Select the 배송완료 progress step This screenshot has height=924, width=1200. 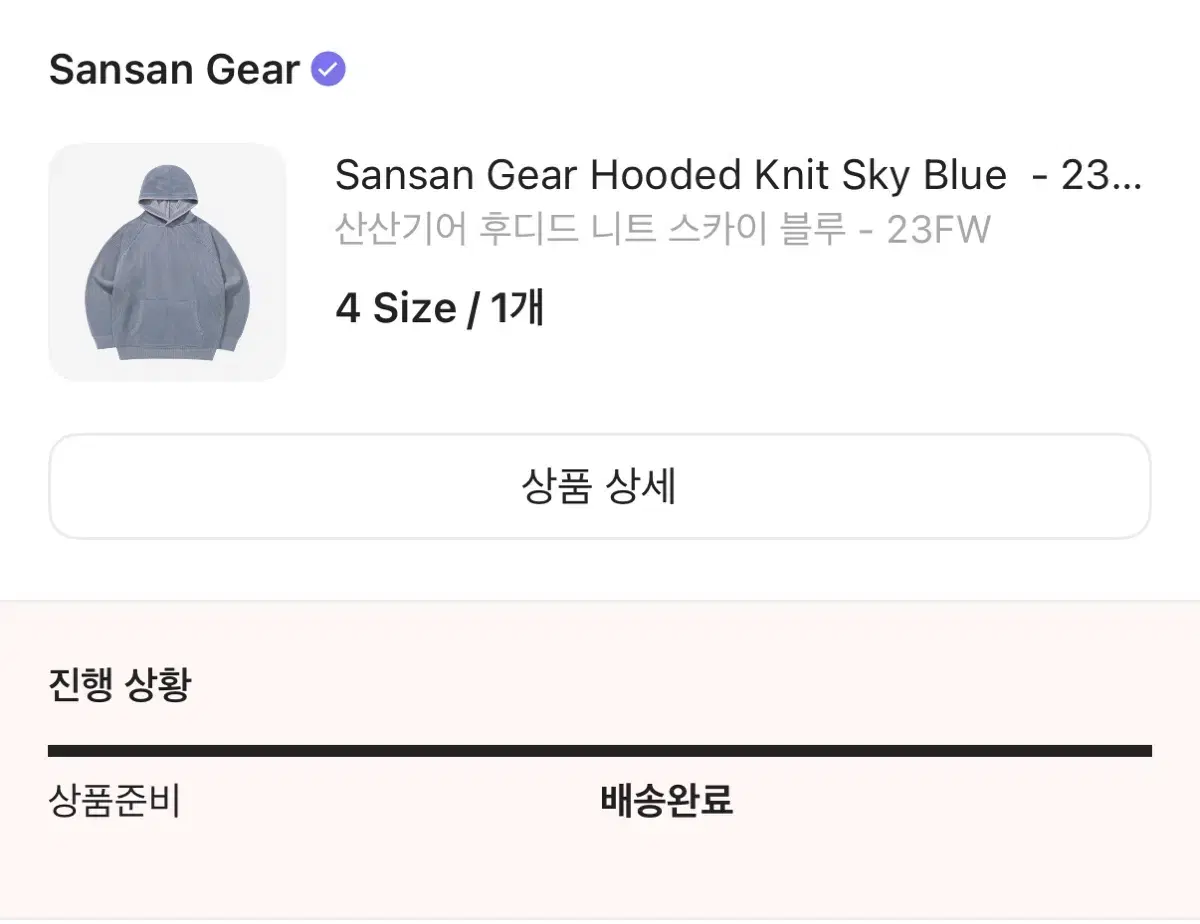pyautogui.click(x=667, y=801)
